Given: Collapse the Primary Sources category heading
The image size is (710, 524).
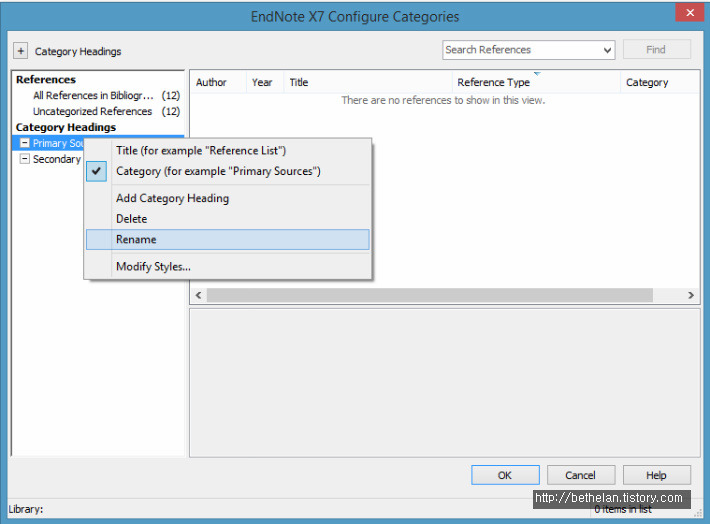Looking at the screenshot, I should [x=25, y=143].
